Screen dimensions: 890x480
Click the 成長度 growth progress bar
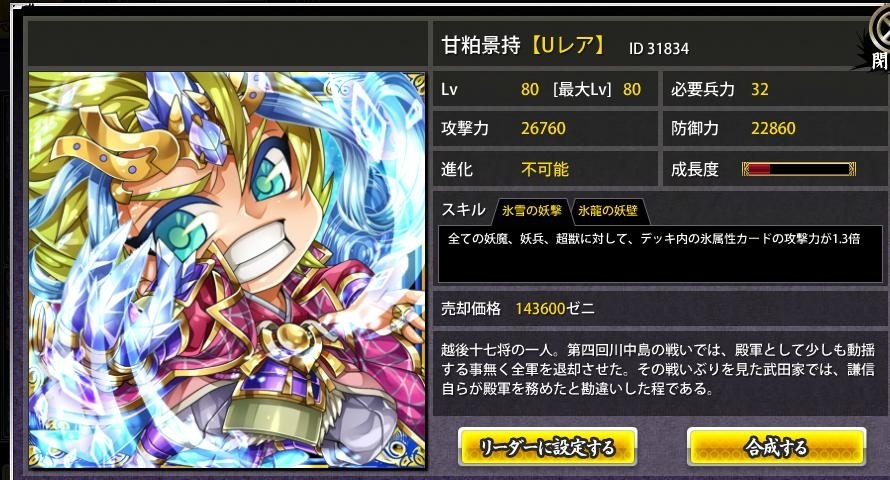pos(799,169)
